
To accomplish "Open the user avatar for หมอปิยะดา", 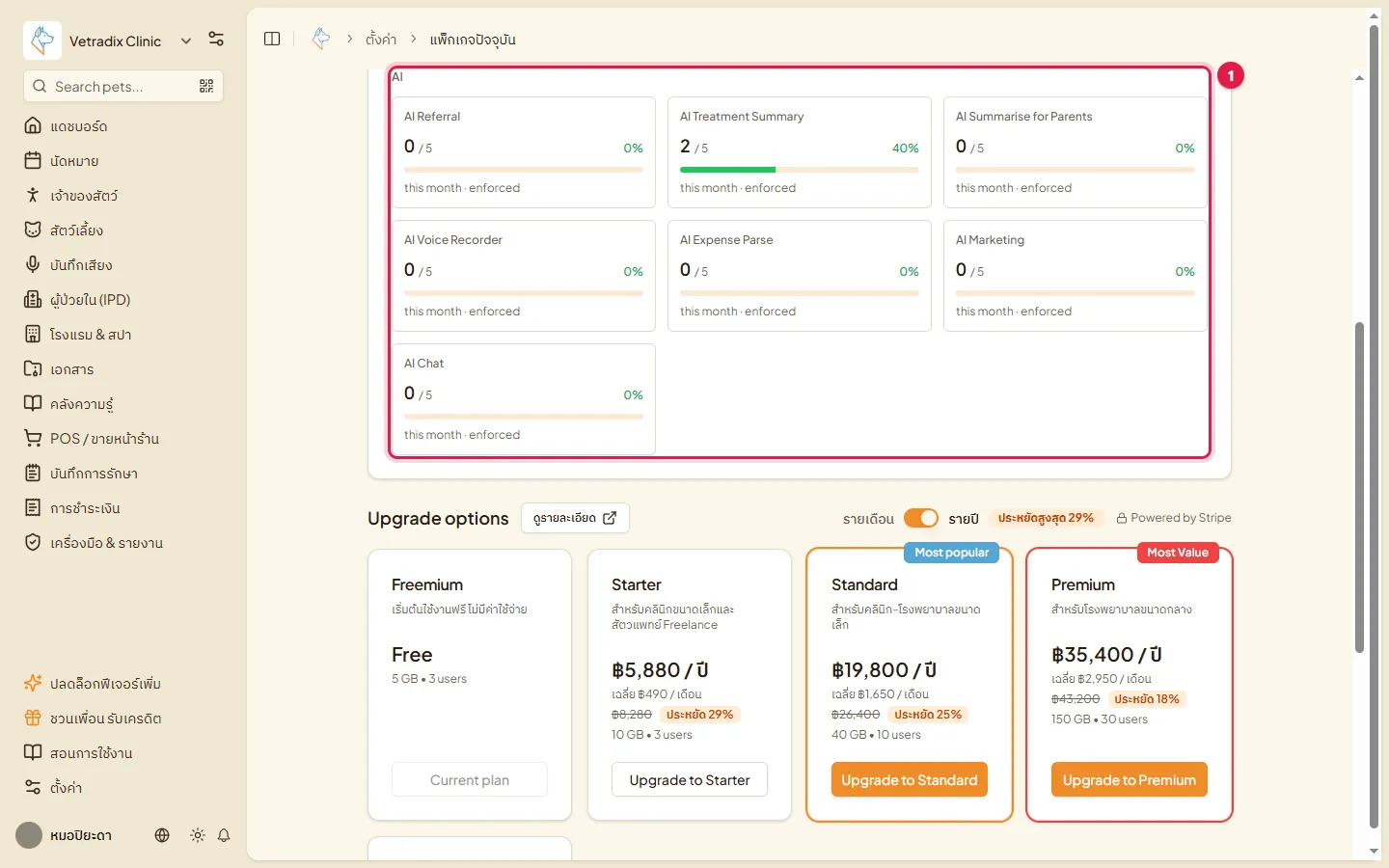I will tap(29, 835).
